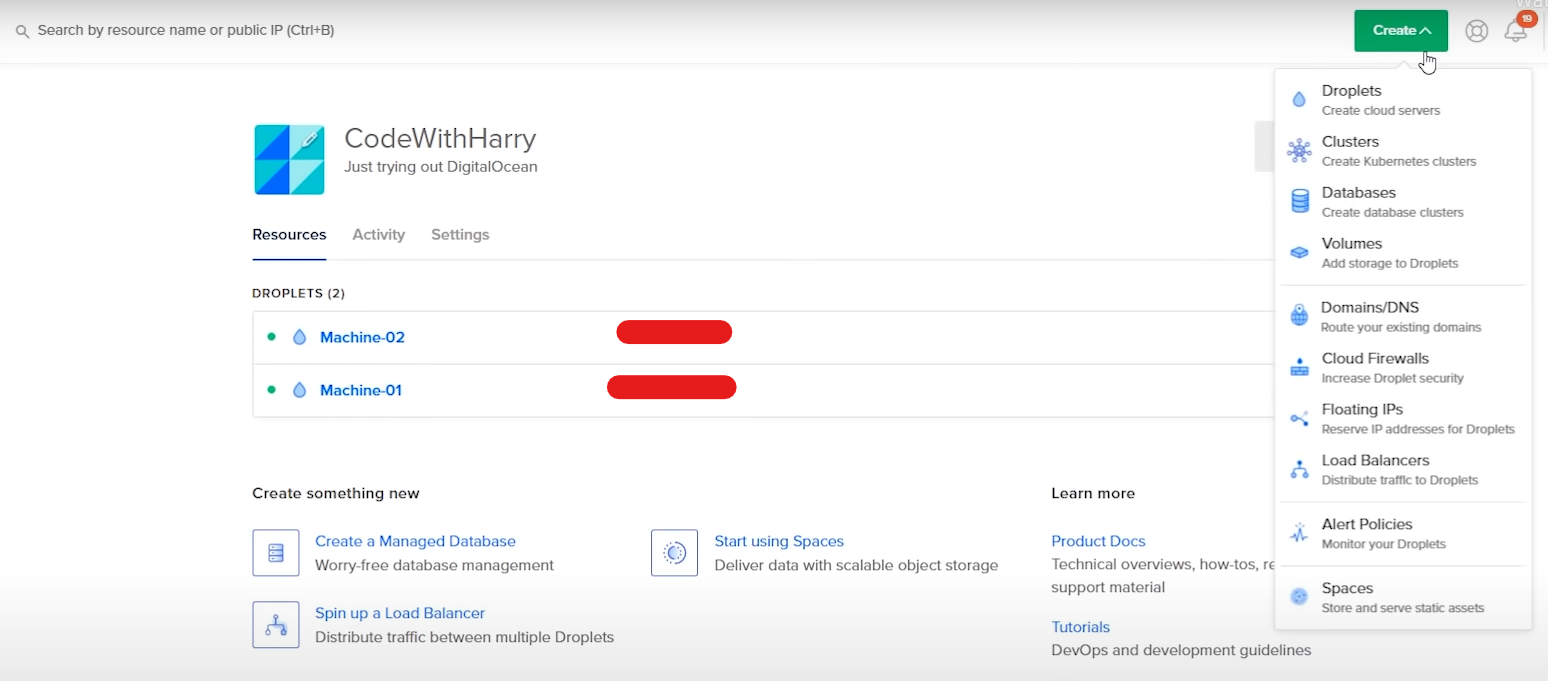Click the 'Learn more' heading
Screen dimensions: 1548x681
point(1093,494)
